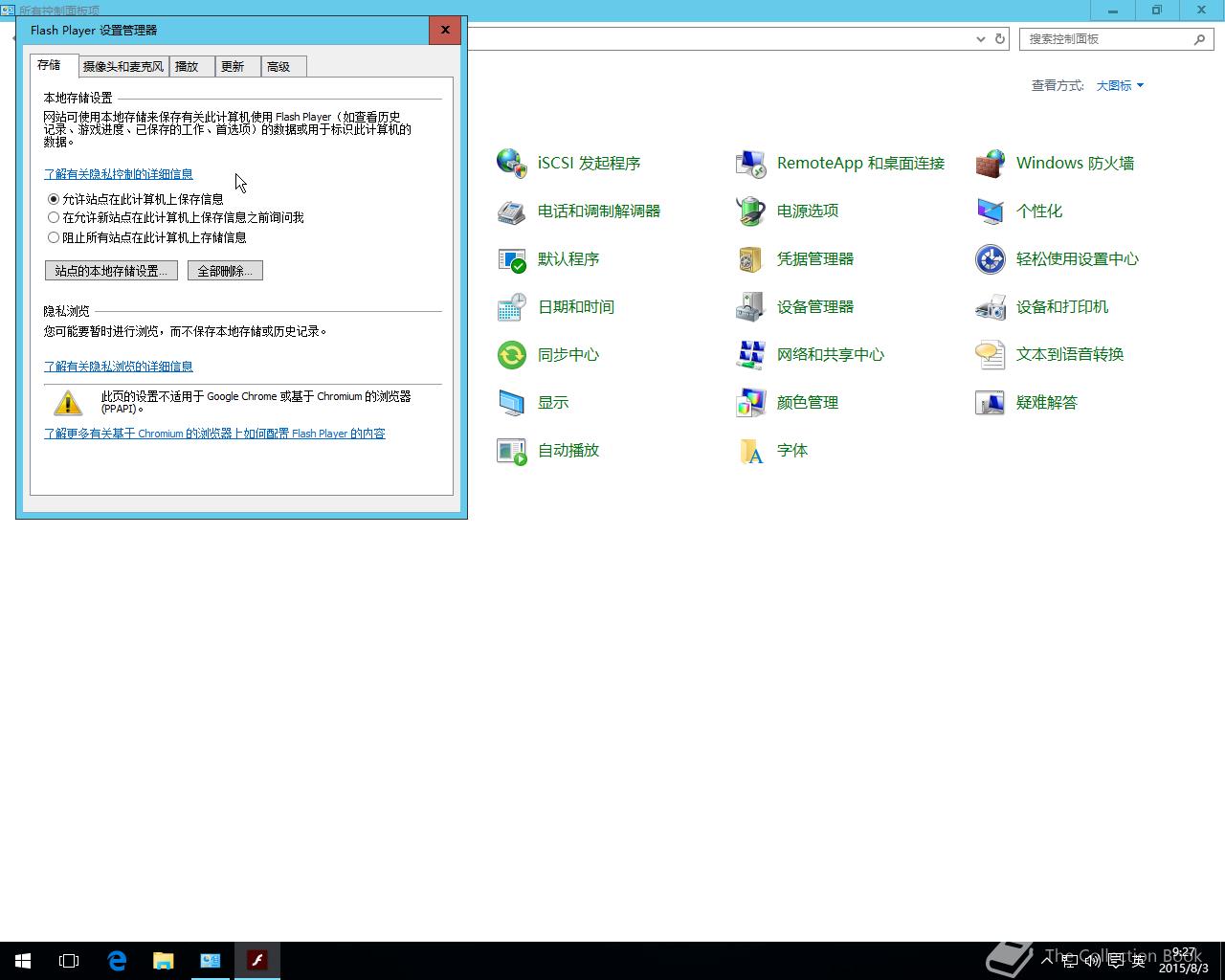Open File Explorer from taskbar
This screenshot has height=980, width=1225.
pyautogui.click(x=164, y=961)
